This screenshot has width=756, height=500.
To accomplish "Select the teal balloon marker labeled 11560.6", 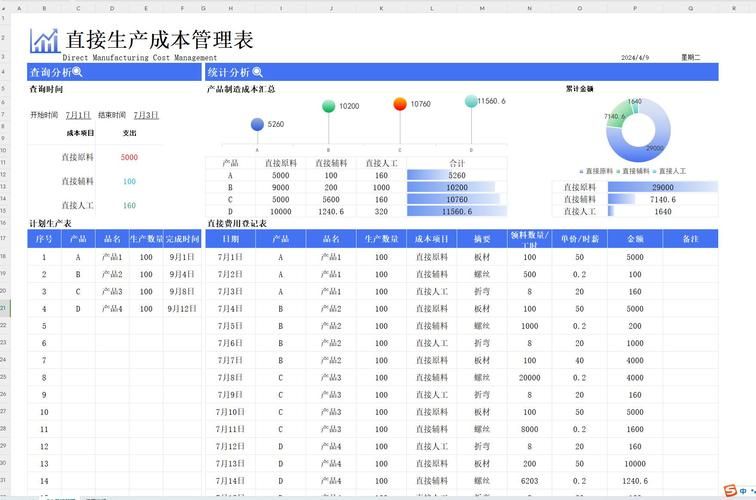I will point(471,101).
